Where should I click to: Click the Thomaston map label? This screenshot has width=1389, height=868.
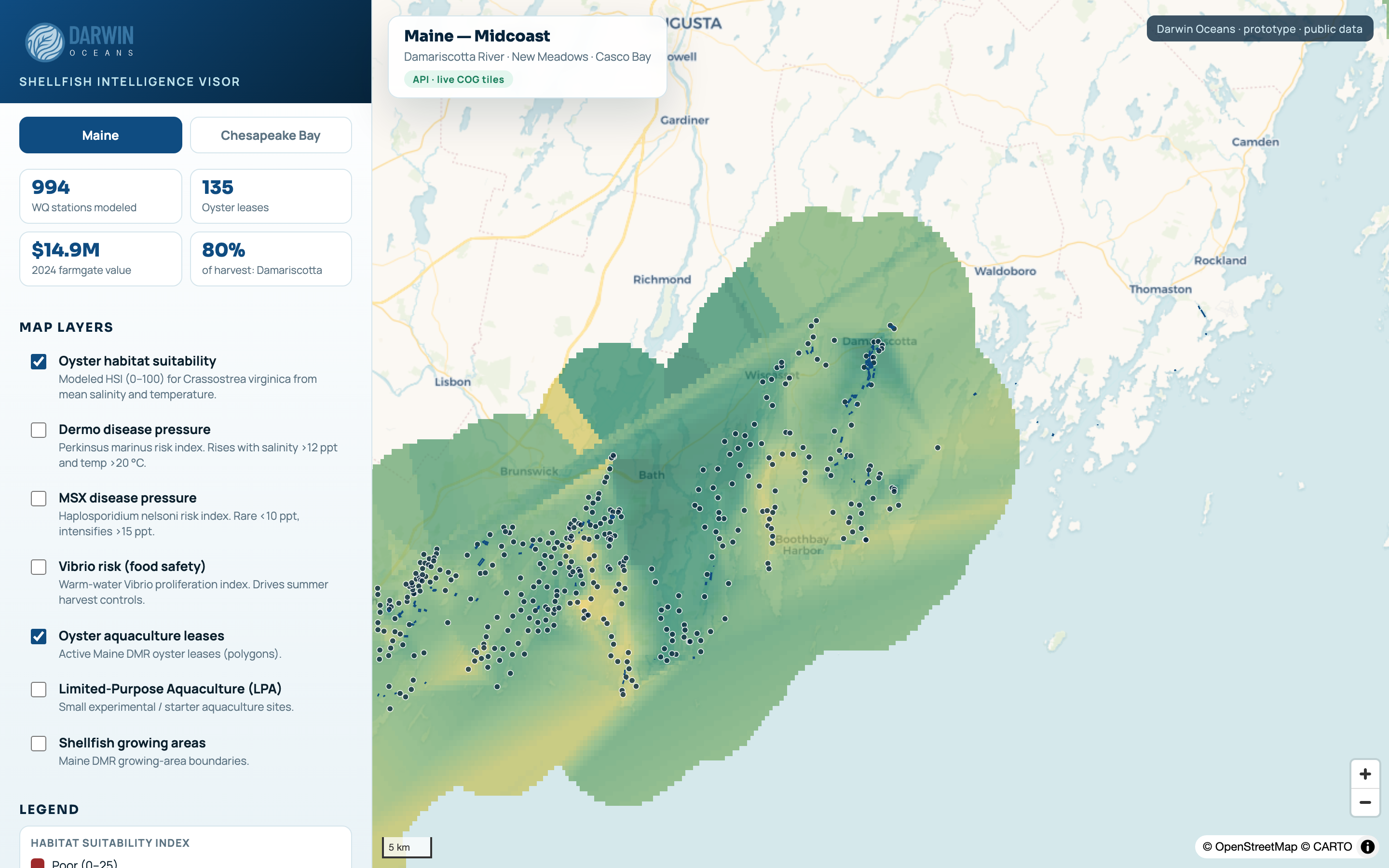(1160, 289)
